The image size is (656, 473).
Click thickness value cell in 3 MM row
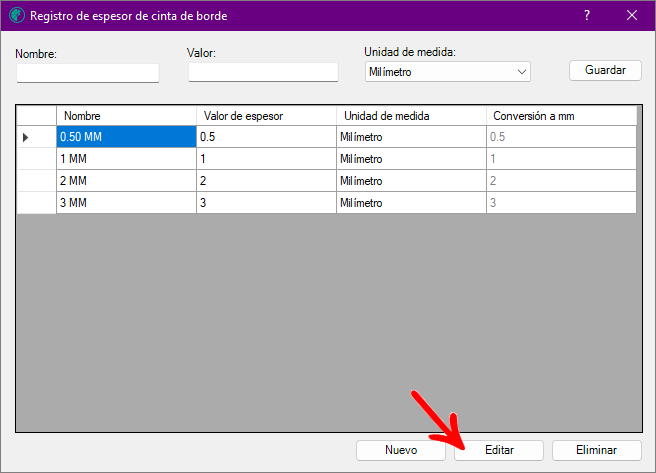(x=266, y=203)
